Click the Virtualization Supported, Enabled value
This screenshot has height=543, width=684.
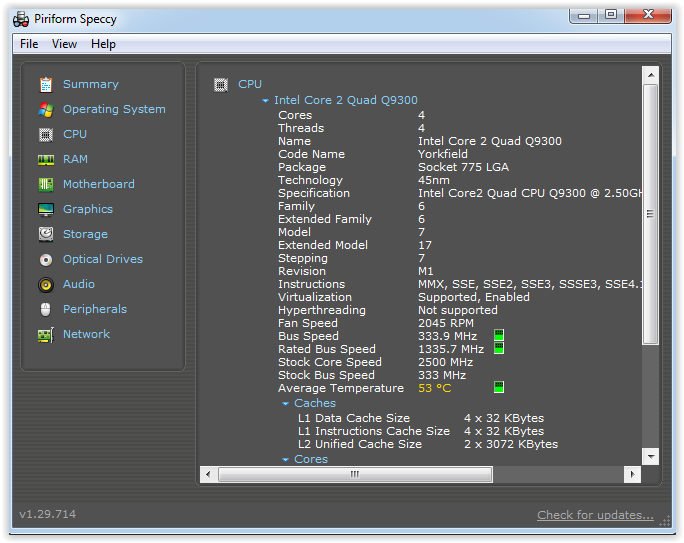click(474, 297)
